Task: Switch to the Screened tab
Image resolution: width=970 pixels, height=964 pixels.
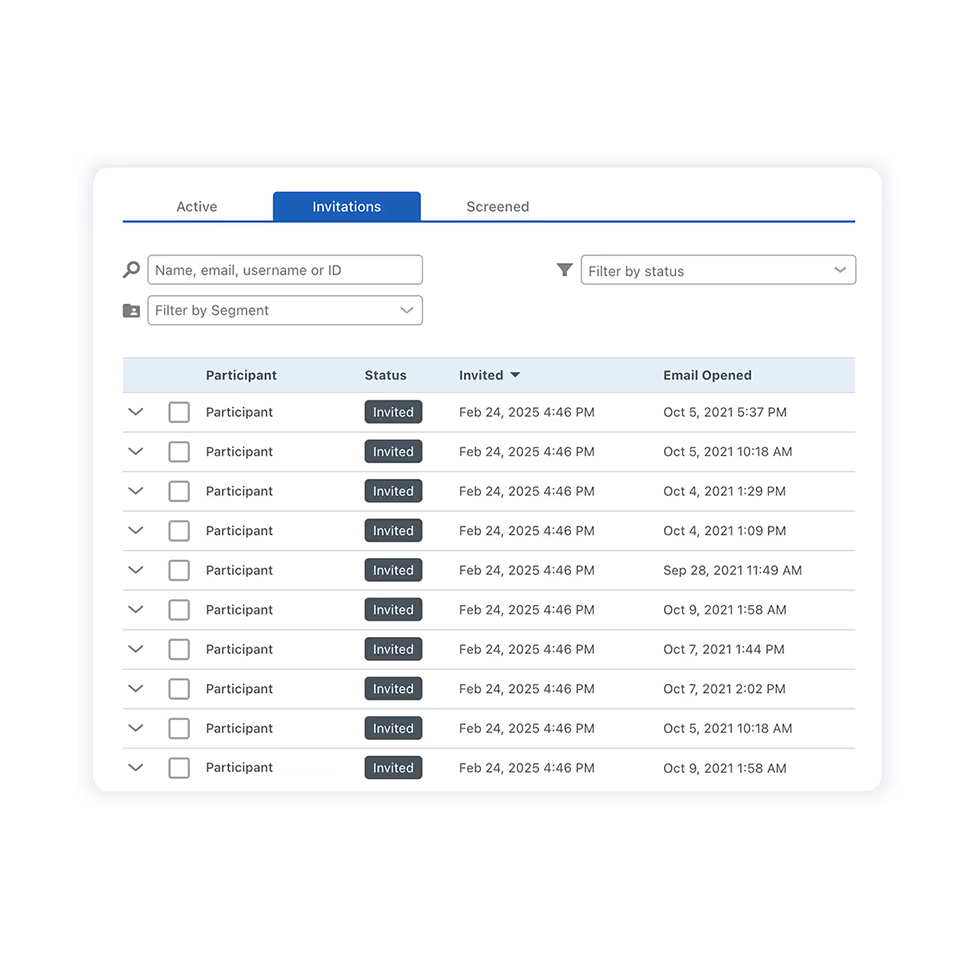Action: pos(497,207)
